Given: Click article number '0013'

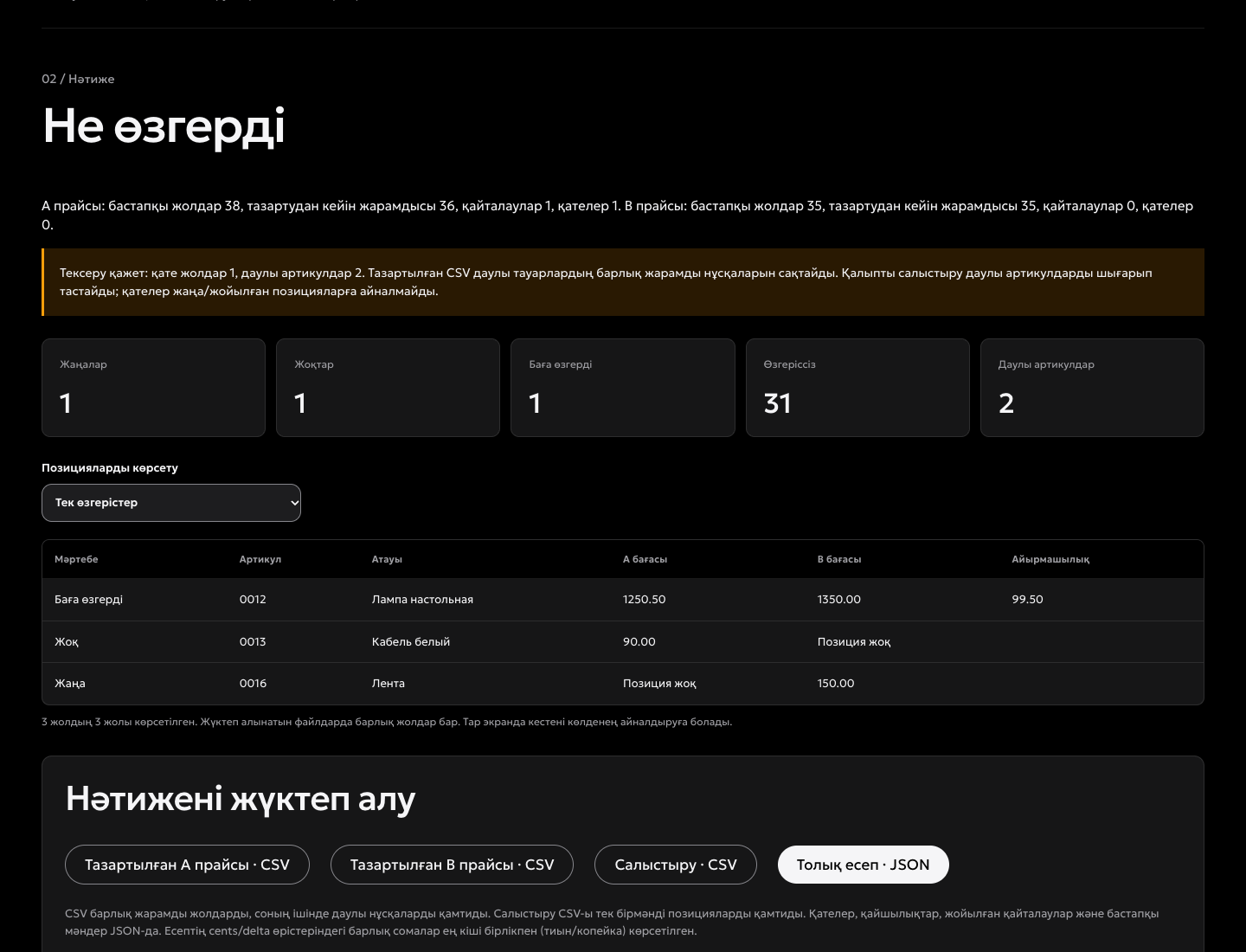Looking at the screenshot, I should tap(253, 642).
